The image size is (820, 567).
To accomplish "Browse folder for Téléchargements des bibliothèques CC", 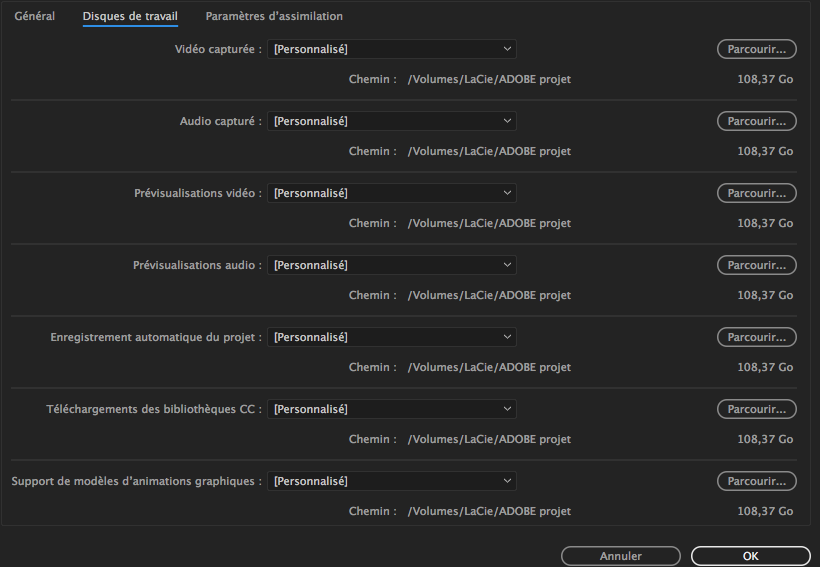I will [x=757, y=409].
